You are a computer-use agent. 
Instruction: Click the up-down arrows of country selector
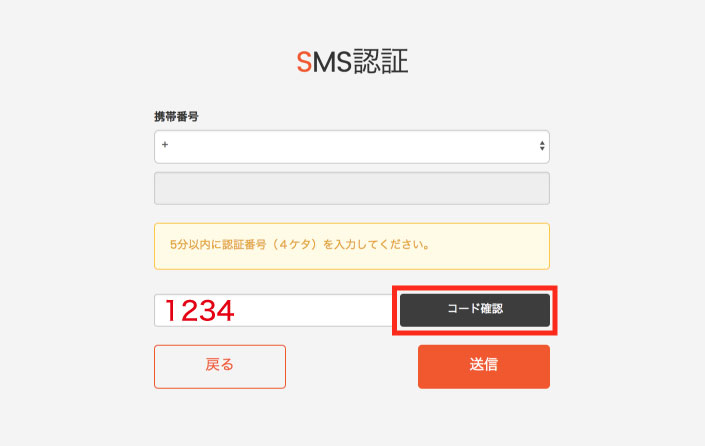(542, 146)
